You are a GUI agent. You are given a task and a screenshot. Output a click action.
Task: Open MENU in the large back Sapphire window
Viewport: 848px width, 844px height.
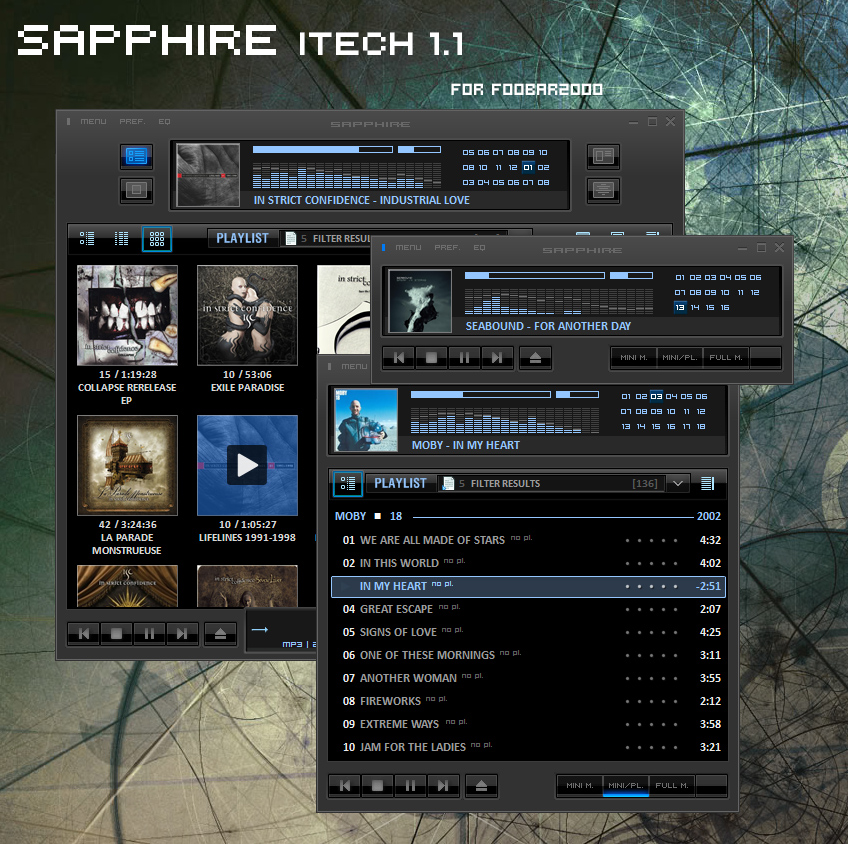pyautogui.click(x=93, y=121)
